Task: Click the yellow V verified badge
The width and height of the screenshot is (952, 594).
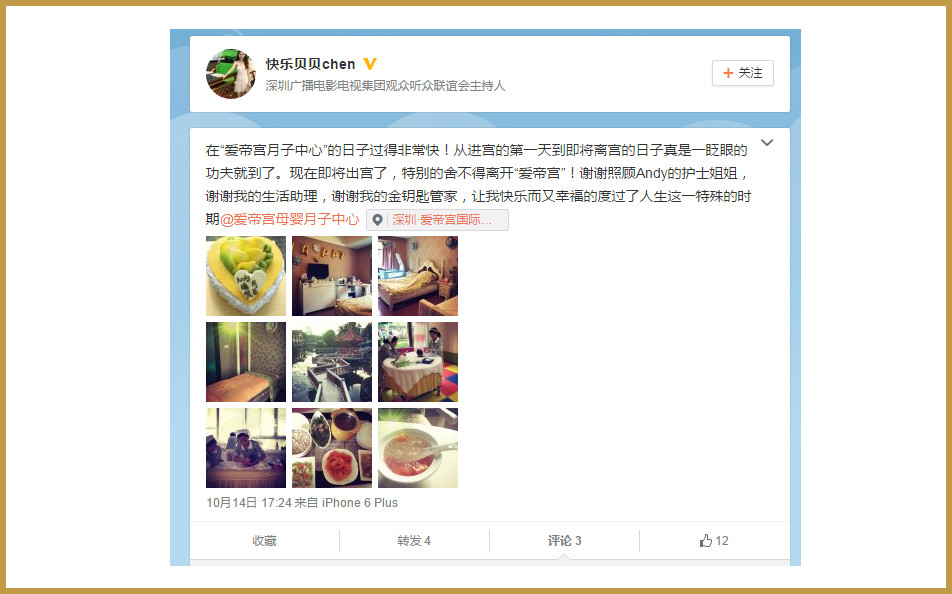Action: click(370, 63)
